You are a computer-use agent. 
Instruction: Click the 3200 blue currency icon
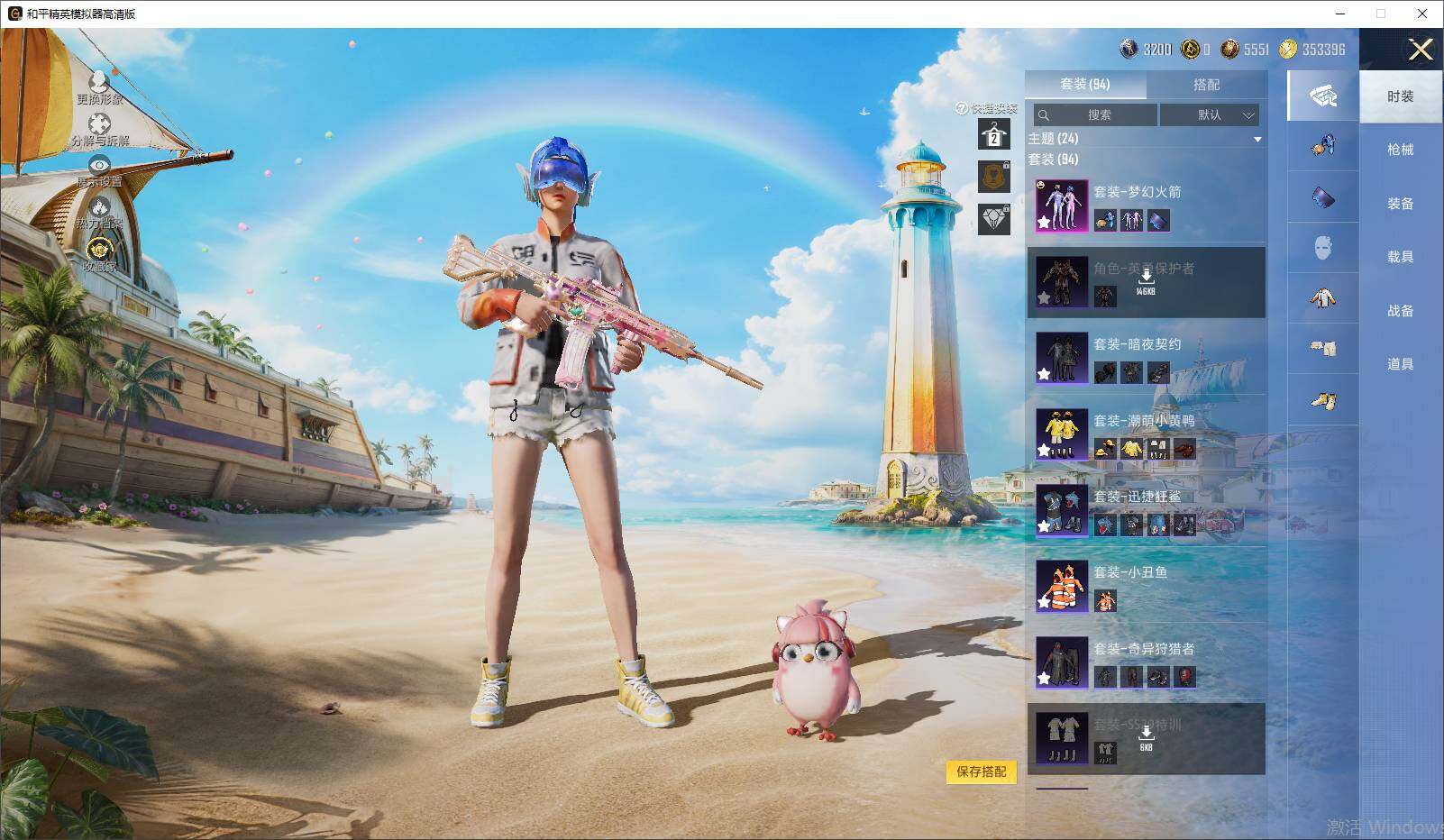click(x=1129, y=49)
